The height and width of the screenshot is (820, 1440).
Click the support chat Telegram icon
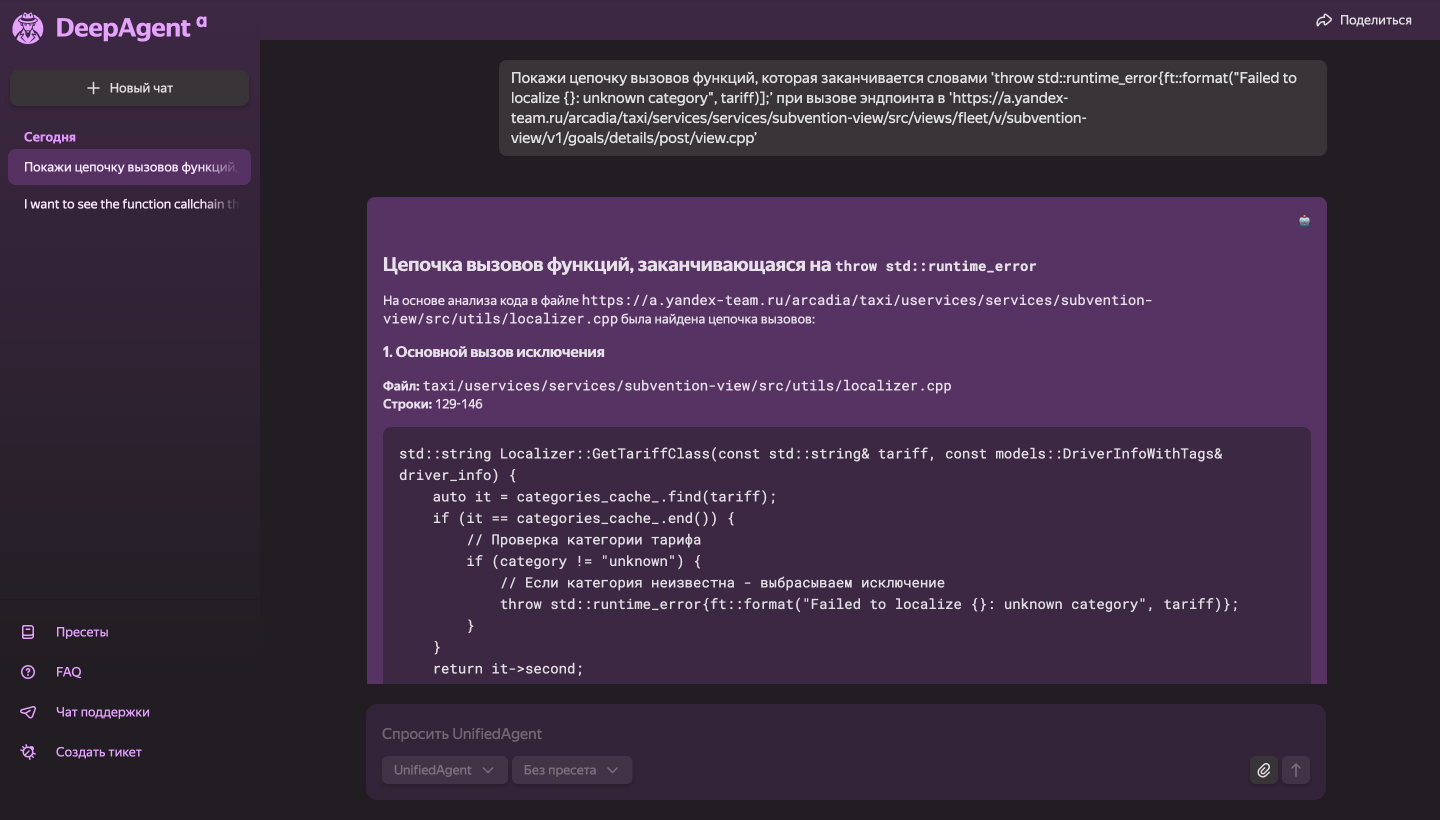click(x=28, y=712)
